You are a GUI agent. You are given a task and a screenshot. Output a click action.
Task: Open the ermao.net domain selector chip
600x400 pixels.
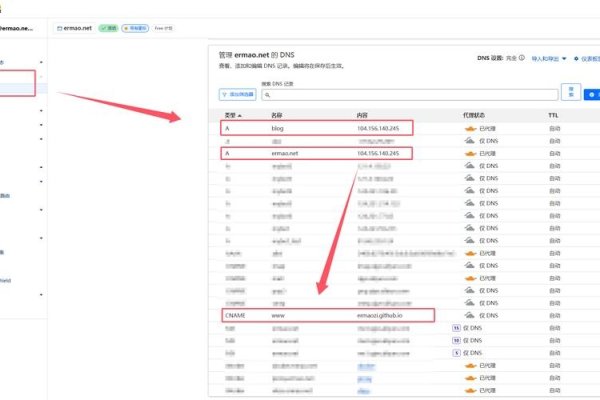[74, 28]
